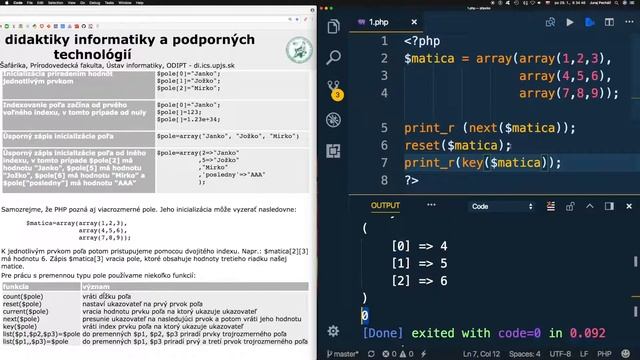Image resolution: width=640 pixels, height=360 pixels.
Task: Open Source Control view with 3 changes
Action: (x=335, y=90)
